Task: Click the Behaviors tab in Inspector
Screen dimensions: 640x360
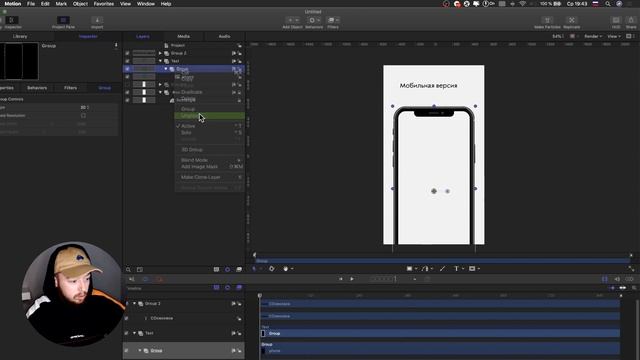Action: [x=37, y=88]
